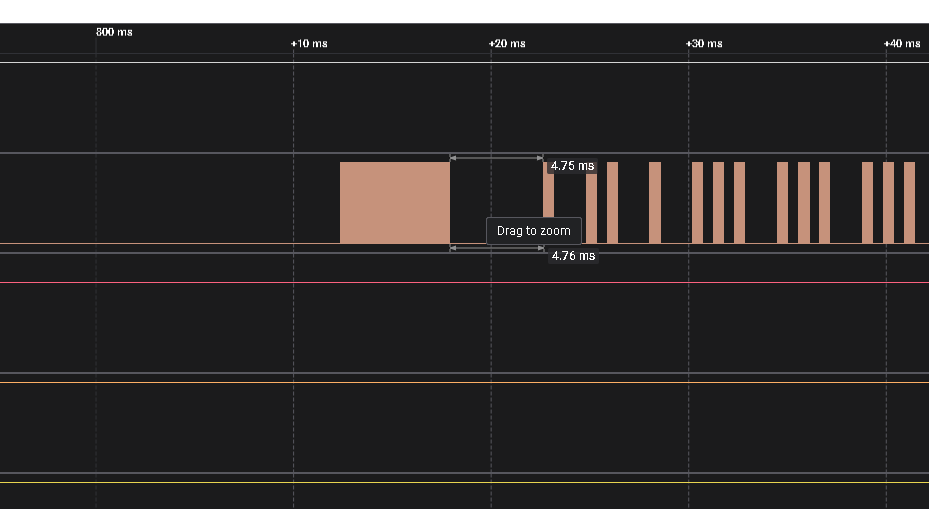This screenshot has width=929, height=509.
Task: Select the +40 ms time marker
Action: click(x=902, y=44)
